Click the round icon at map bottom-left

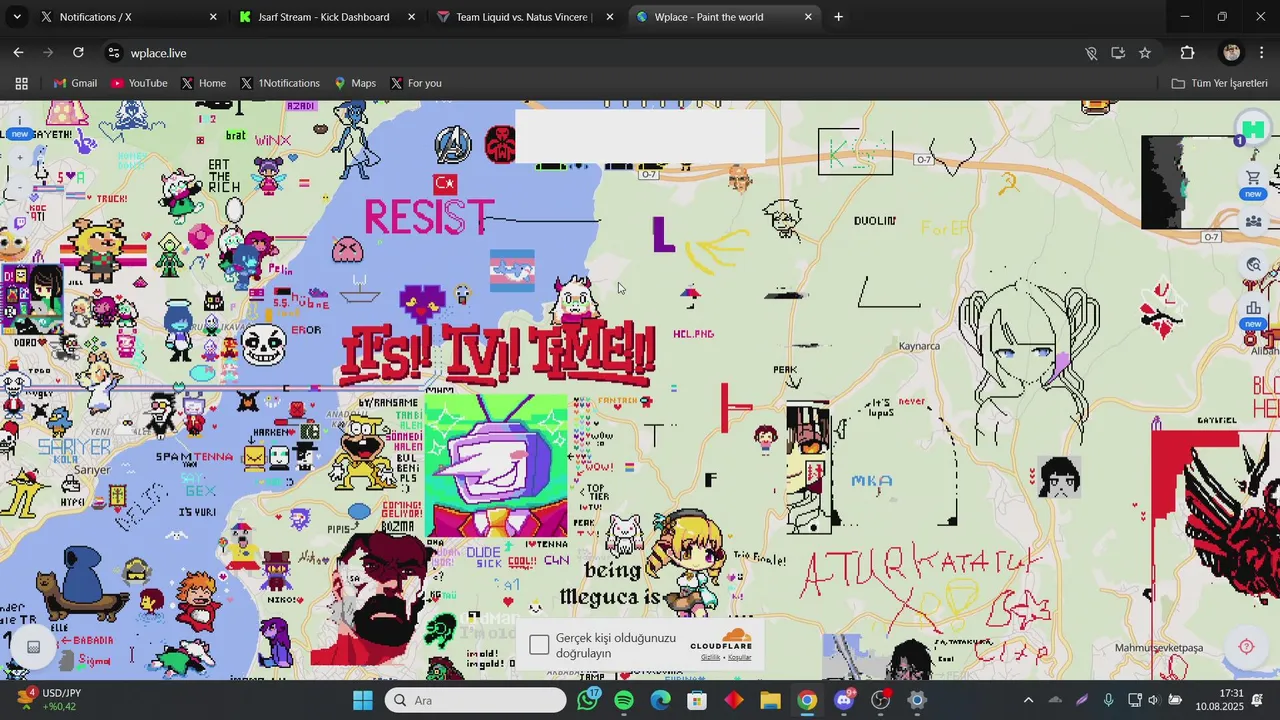point(33,647)
